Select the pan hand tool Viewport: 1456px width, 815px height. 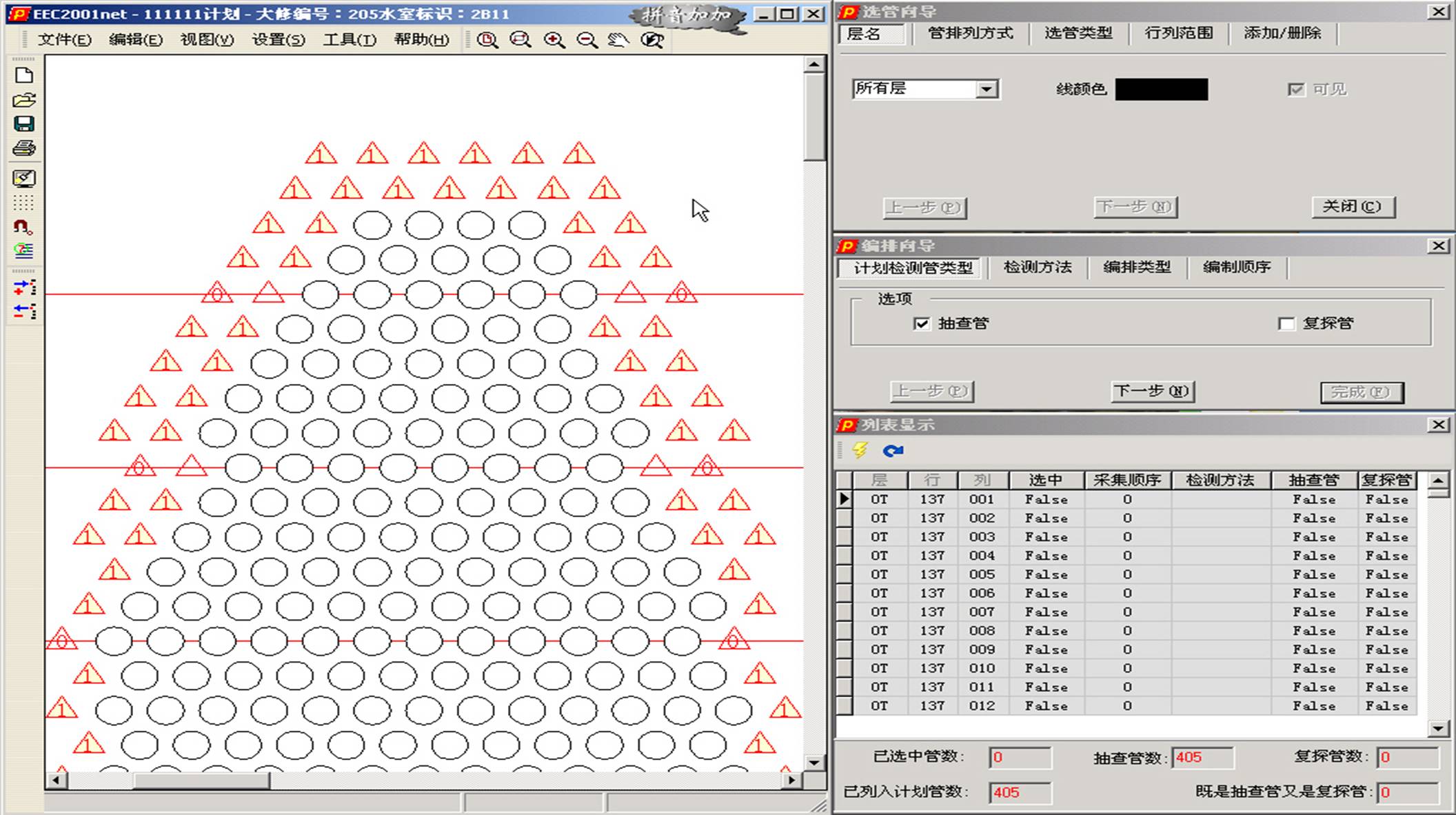(x=618, y=40)
